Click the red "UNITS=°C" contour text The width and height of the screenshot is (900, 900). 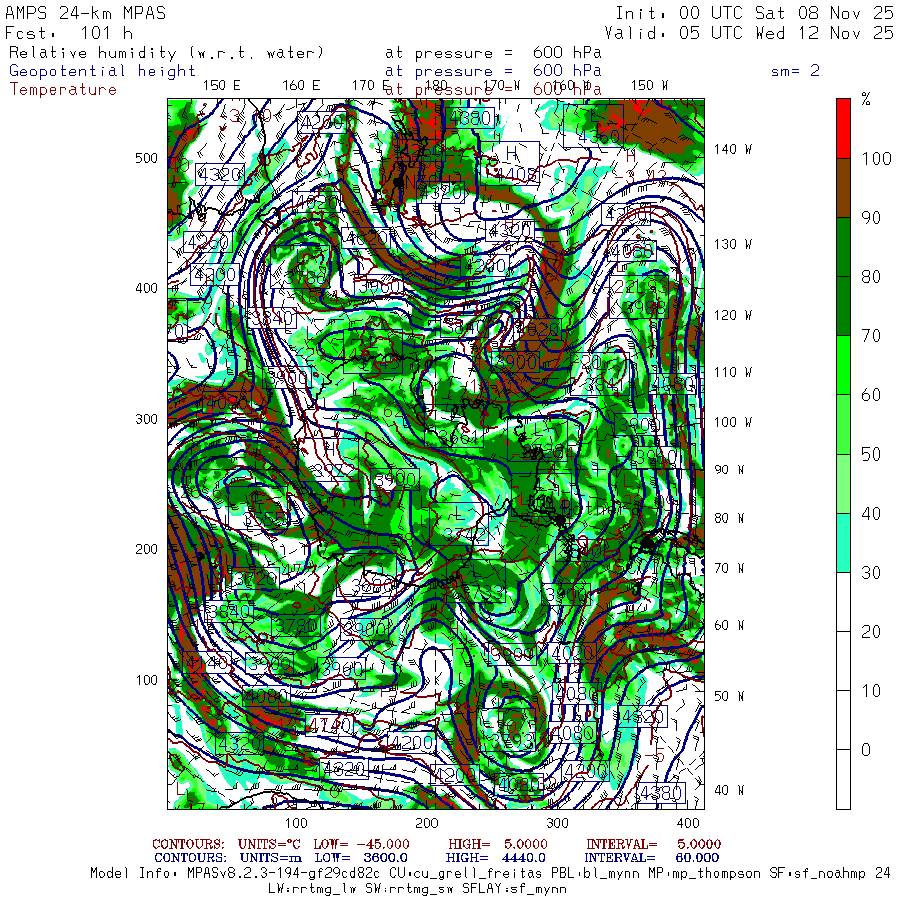(x=270, y=844)
